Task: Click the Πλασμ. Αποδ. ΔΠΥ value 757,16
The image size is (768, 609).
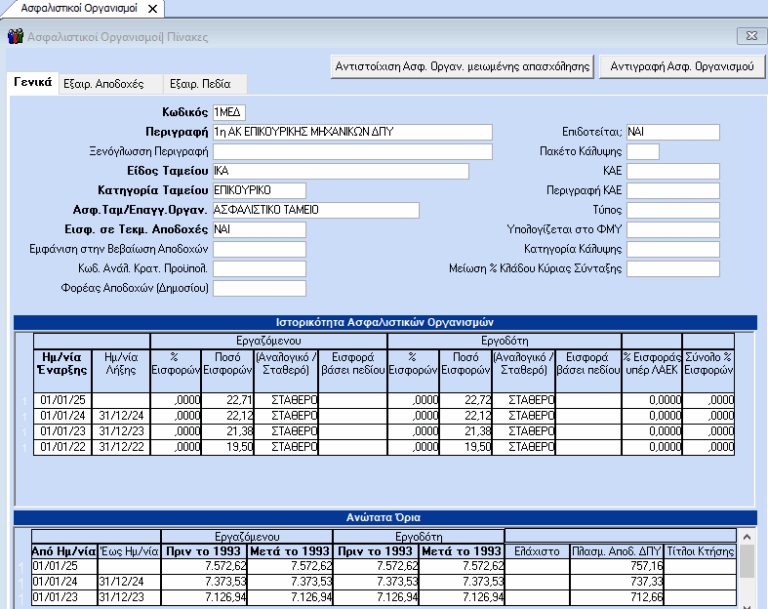Action: (616, 565)
